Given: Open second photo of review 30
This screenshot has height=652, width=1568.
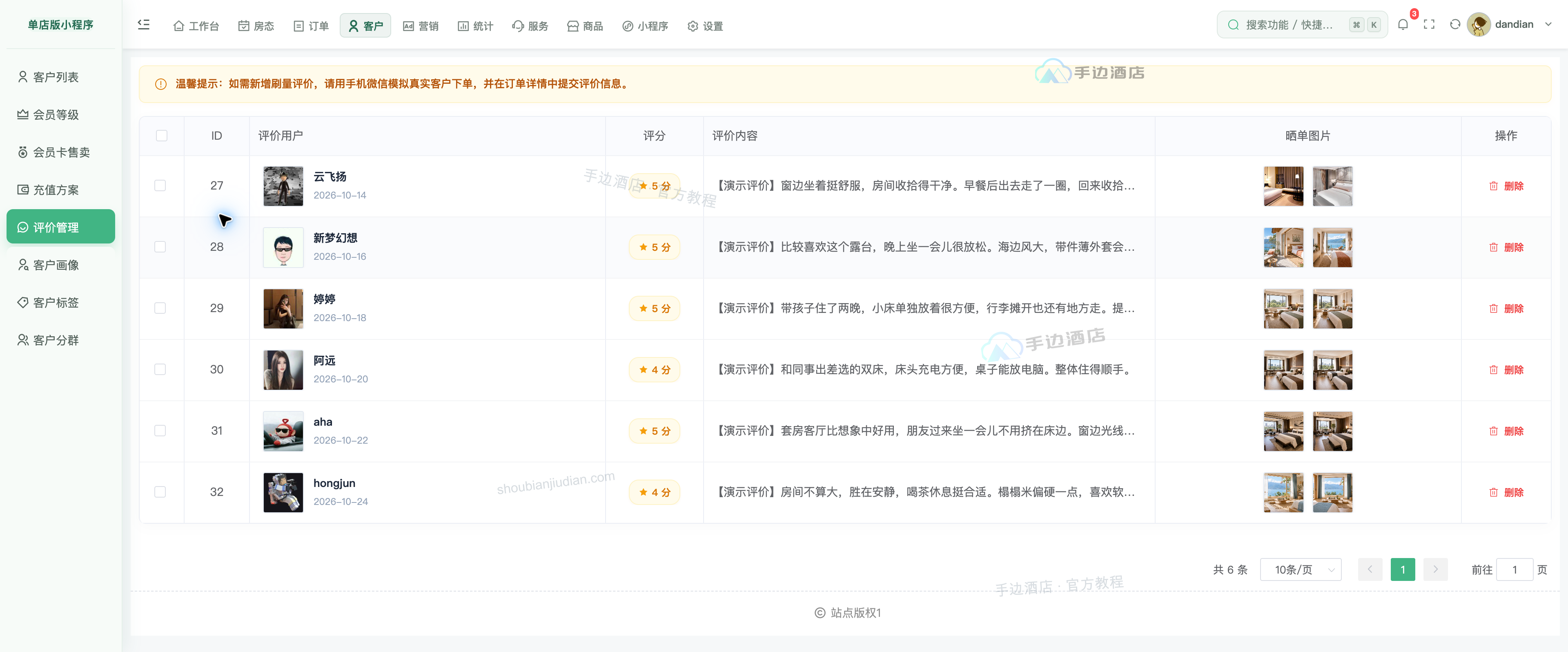Looking at the screenshot, I should click(x=1332, y=370).
